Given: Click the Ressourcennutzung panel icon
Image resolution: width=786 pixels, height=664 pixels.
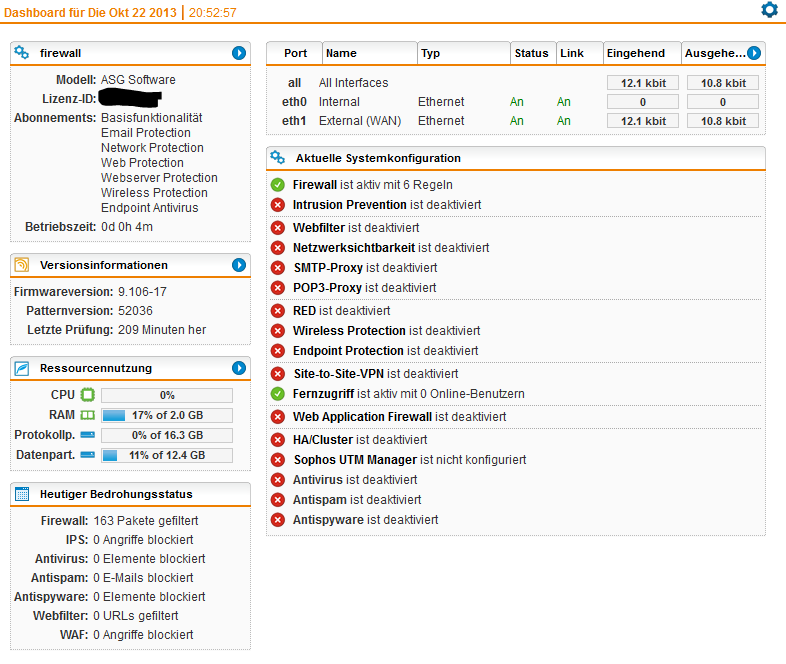Looking at the screenshot, I should pyautogui.click(x=23, y=368).
